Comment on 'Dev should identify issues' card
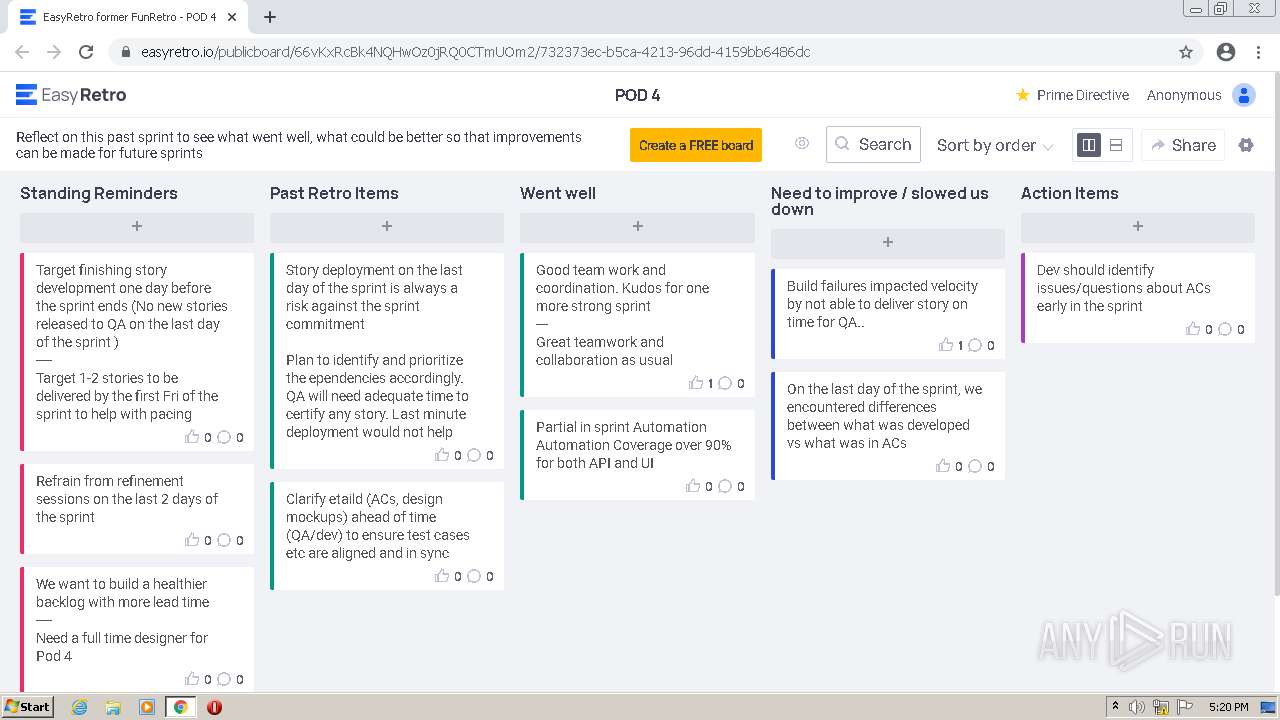The height and width of the screenshot is (720, 1280). coord(1225,329)
